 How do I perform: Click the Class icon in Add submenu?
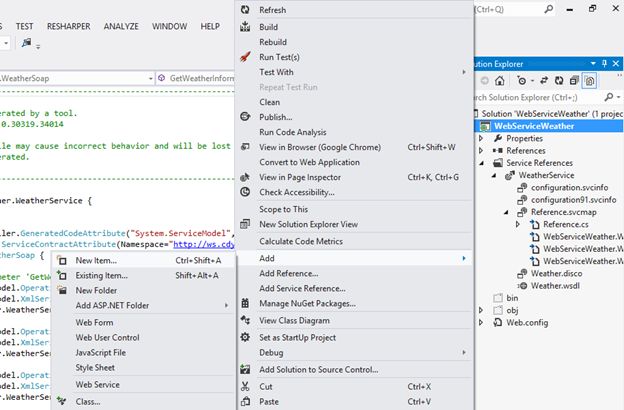pos(62,401)
